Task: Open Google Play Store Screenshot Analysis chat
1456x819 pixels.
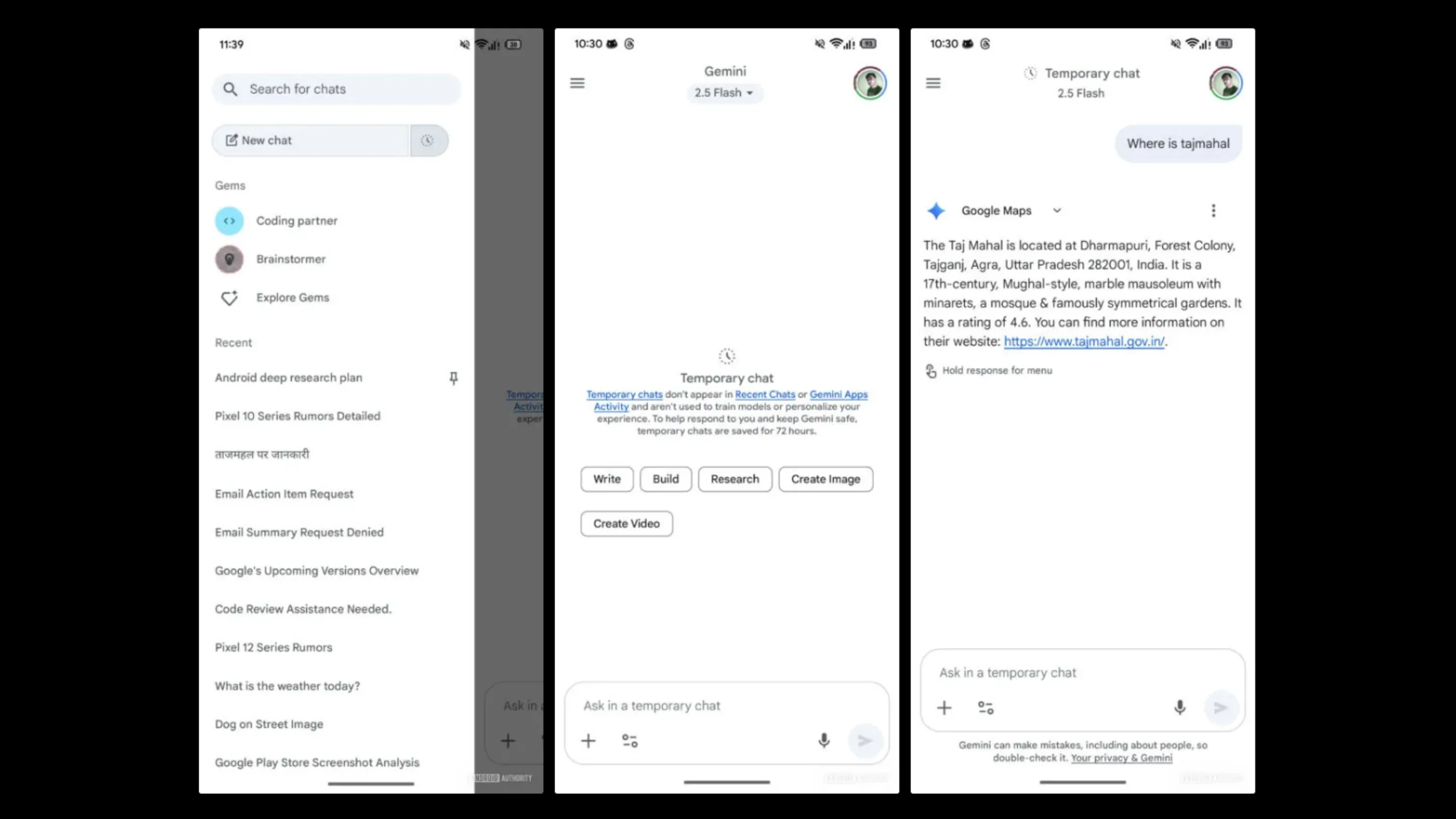Action: (317, 763)
